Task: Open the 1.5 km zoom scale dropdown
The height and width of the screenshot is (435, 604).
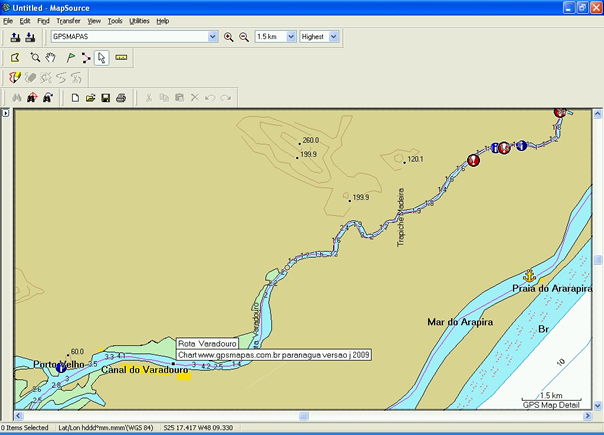Action: coord(290,37)
